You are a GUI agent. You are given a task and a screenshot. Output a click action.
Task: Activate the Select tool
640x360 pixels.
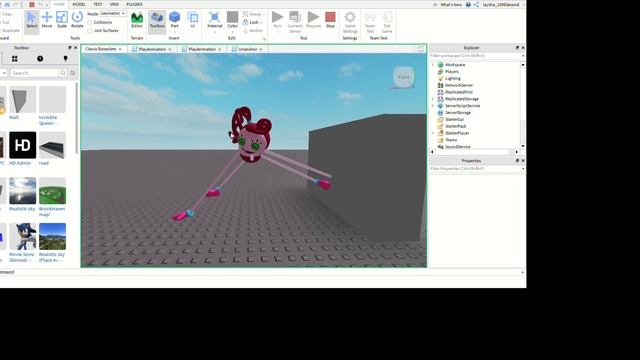[31, 20]
